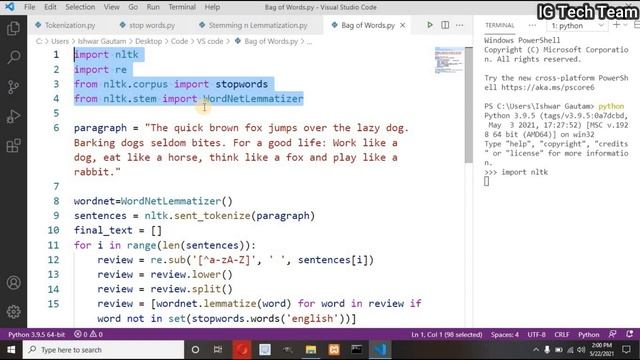This screenshot has height=360, width=640.
Task: Open editor More Actions ellipsis
Action: 460,25
